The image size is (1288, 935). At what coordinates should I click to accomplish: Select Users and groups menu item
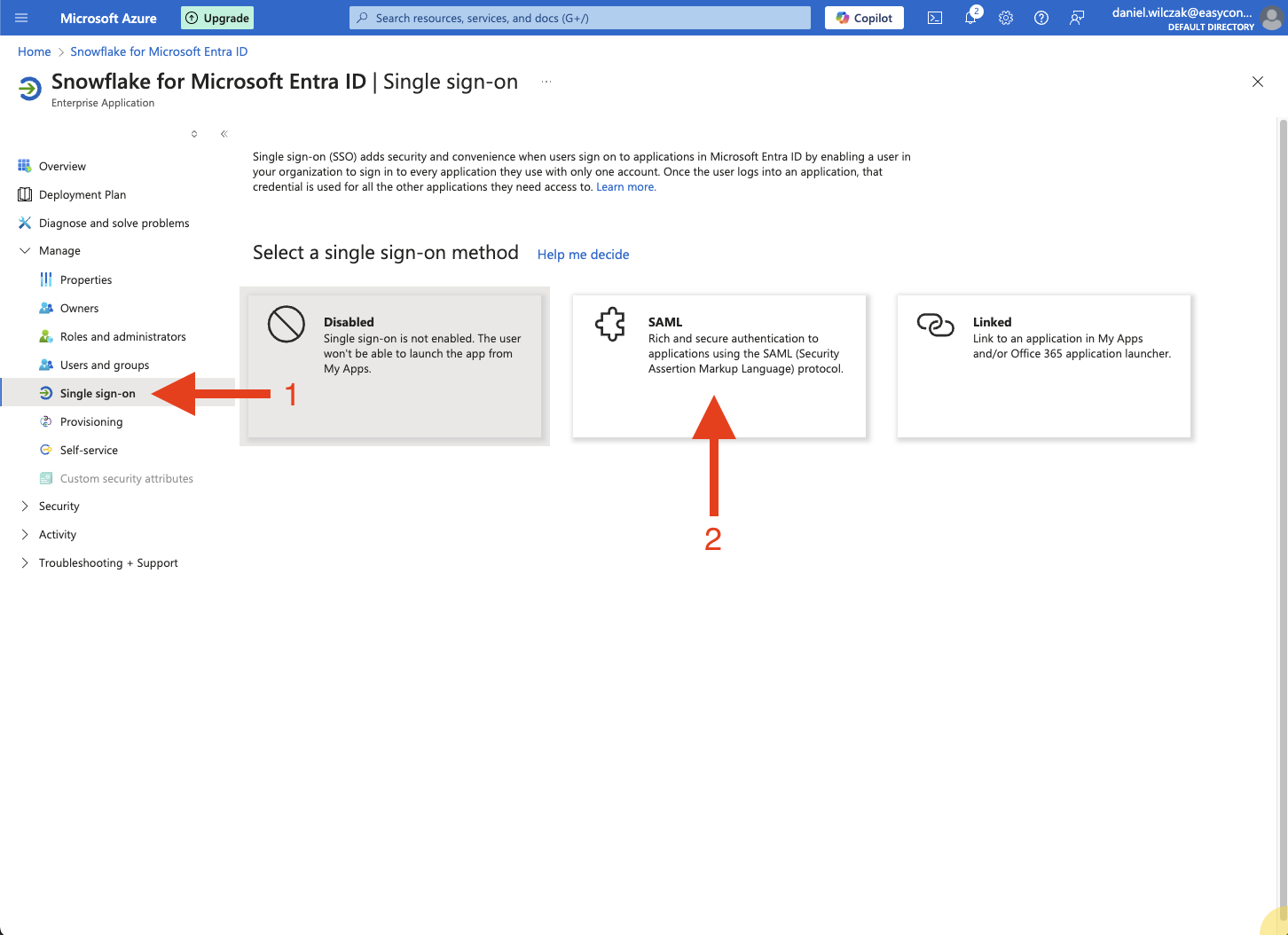105,365
